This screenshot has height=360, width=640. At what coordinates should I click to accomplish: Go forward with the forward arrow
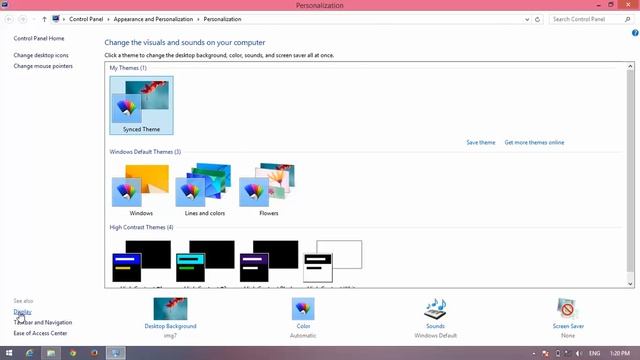[23, 19]
